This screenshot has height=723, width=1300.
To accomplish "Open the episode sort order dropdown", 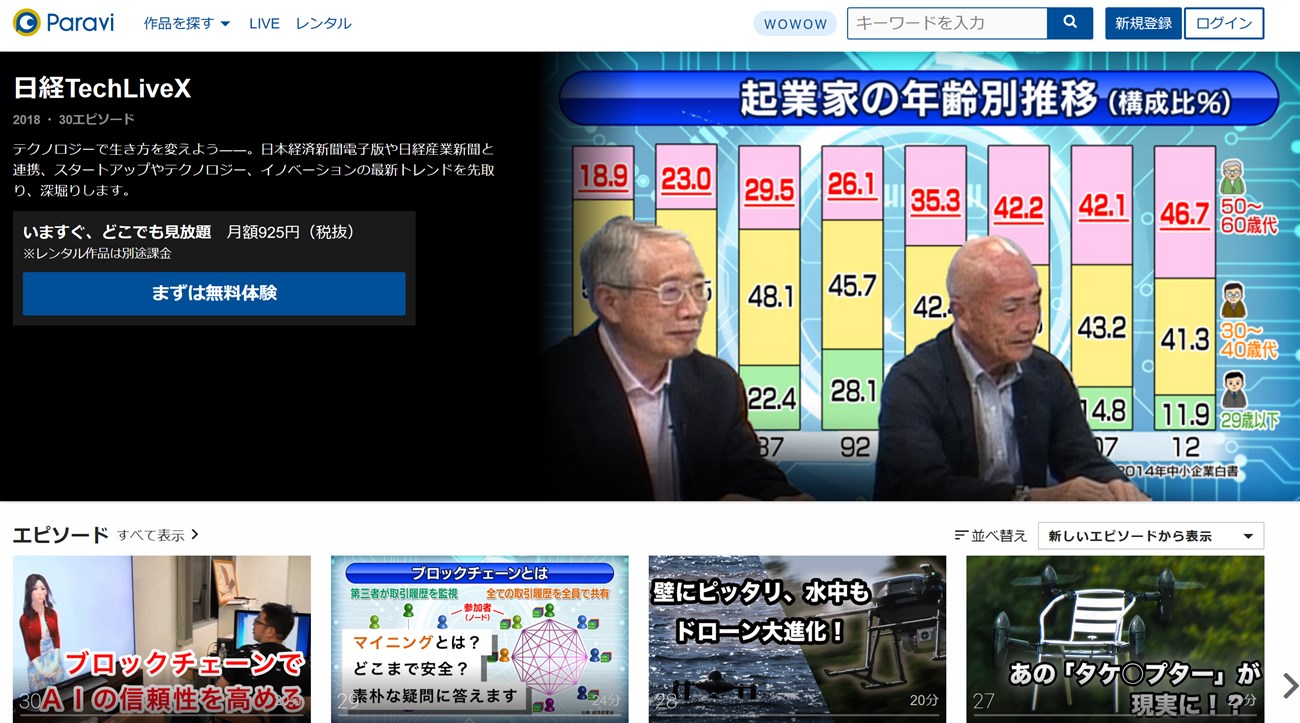I will tap(1150, 536).
